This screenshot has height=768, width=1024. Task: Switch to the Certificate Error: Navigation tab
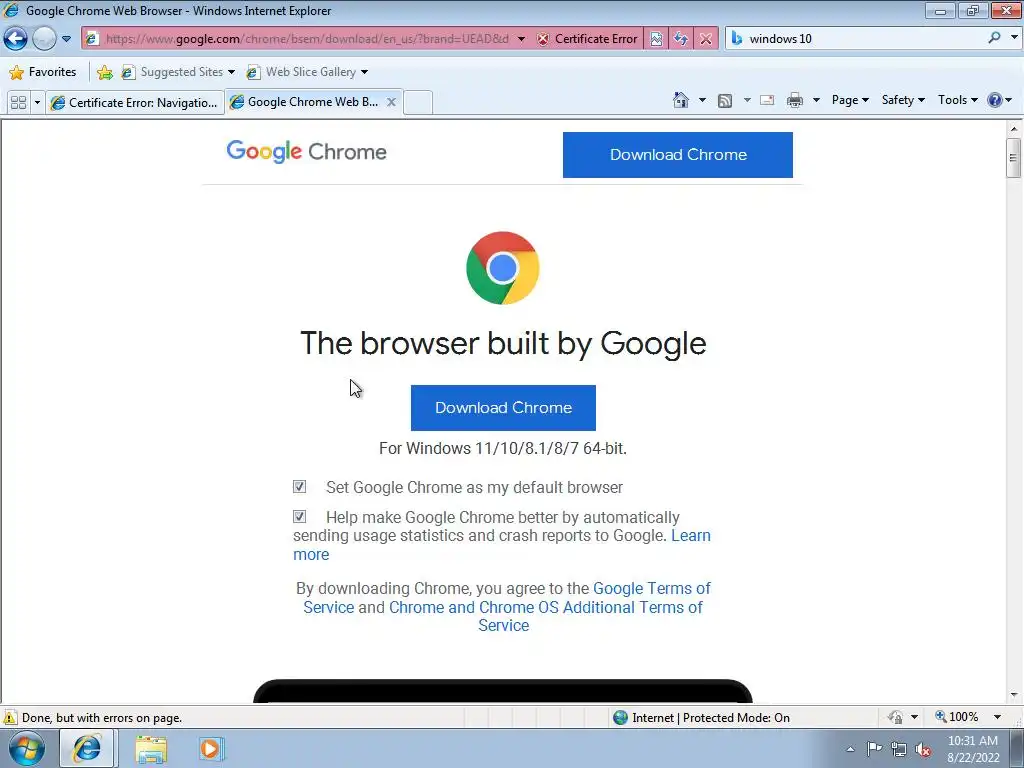[135, 103]
